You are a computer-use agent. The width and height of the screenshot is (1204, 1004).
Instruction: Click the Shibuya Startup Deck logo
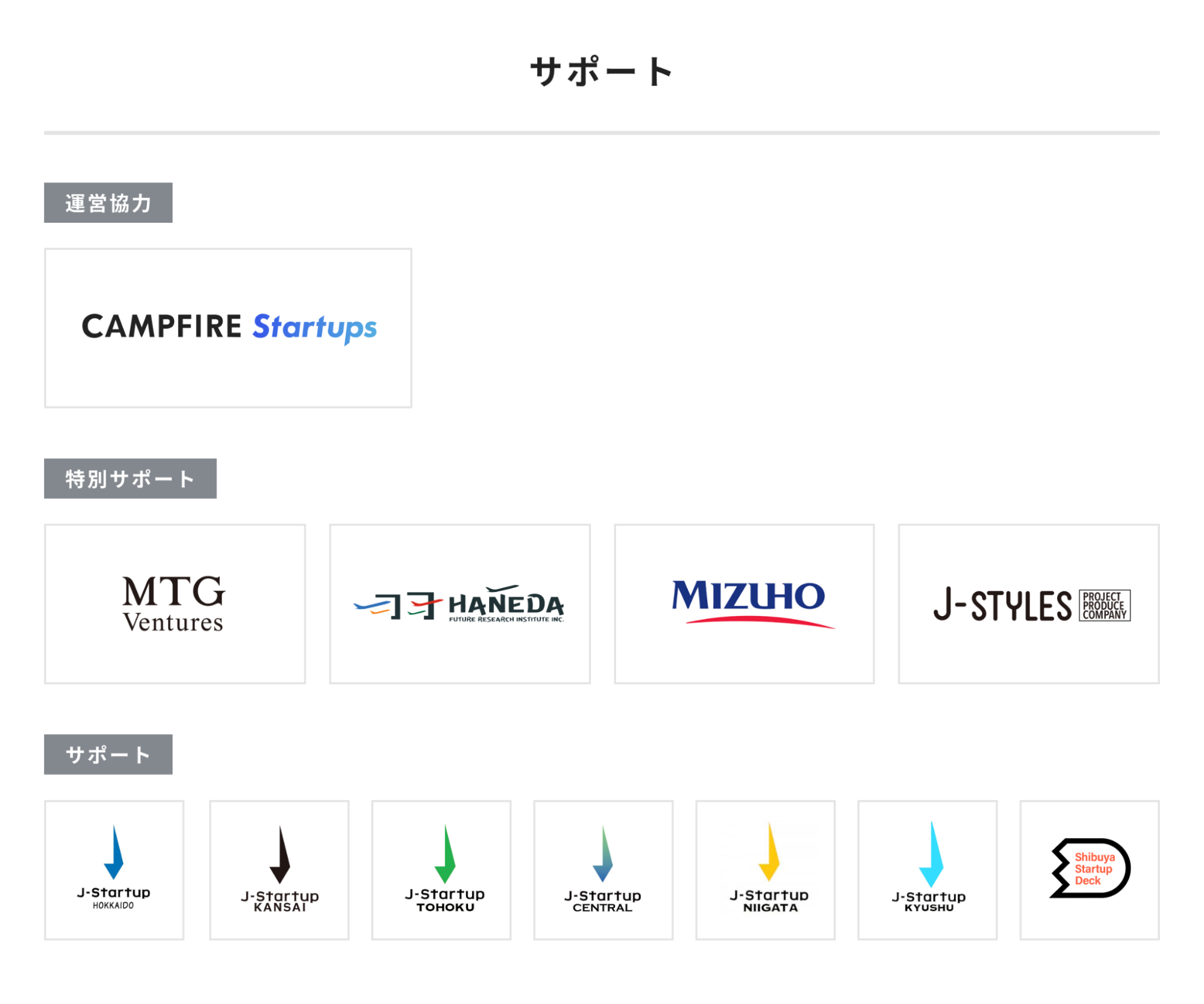click(x=1089, y=868)
